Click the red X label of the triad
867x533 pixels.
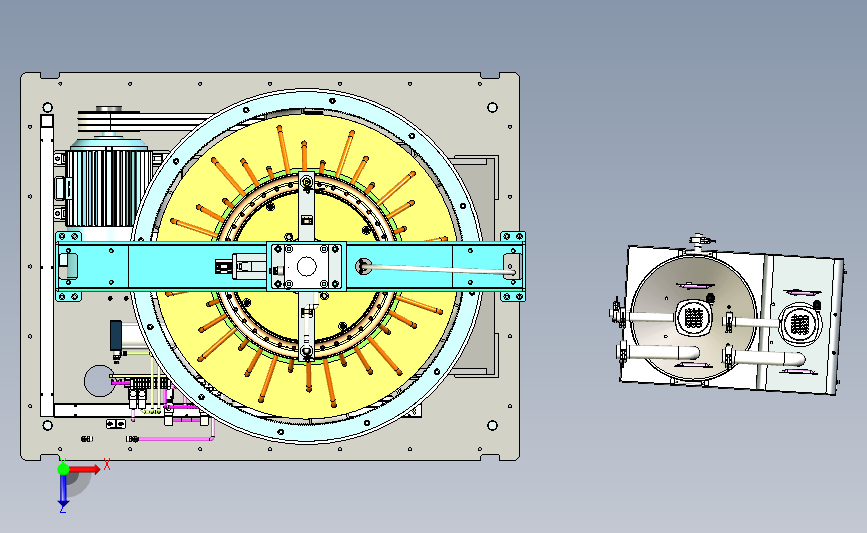pyautogui.click(x=107, y=465)
